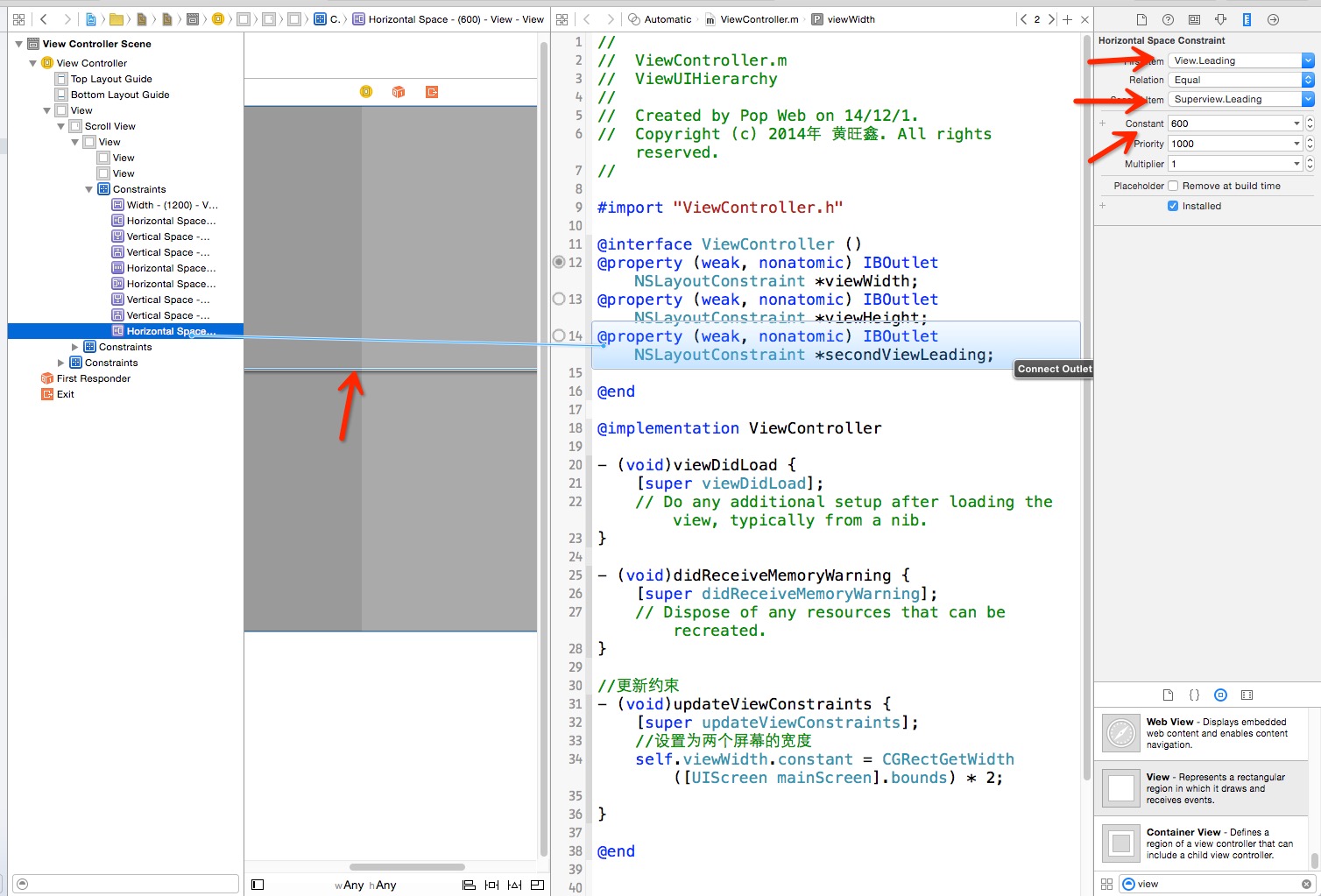Screen dimensions: 1321x896
Task: Click outlet circle for secondViewLeading line 14
Action: (559, 335)
